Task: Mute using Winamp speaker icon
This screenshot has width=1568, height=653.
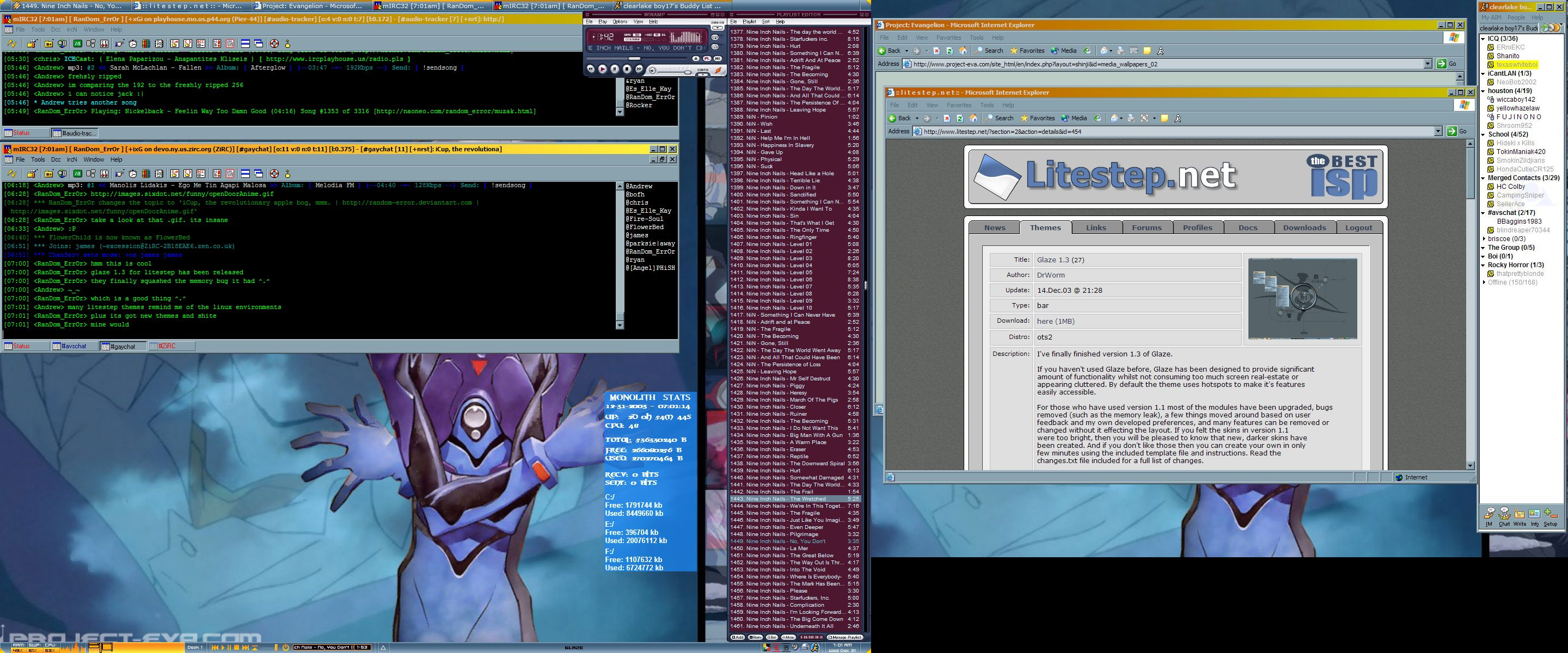Action: (653, 71)
